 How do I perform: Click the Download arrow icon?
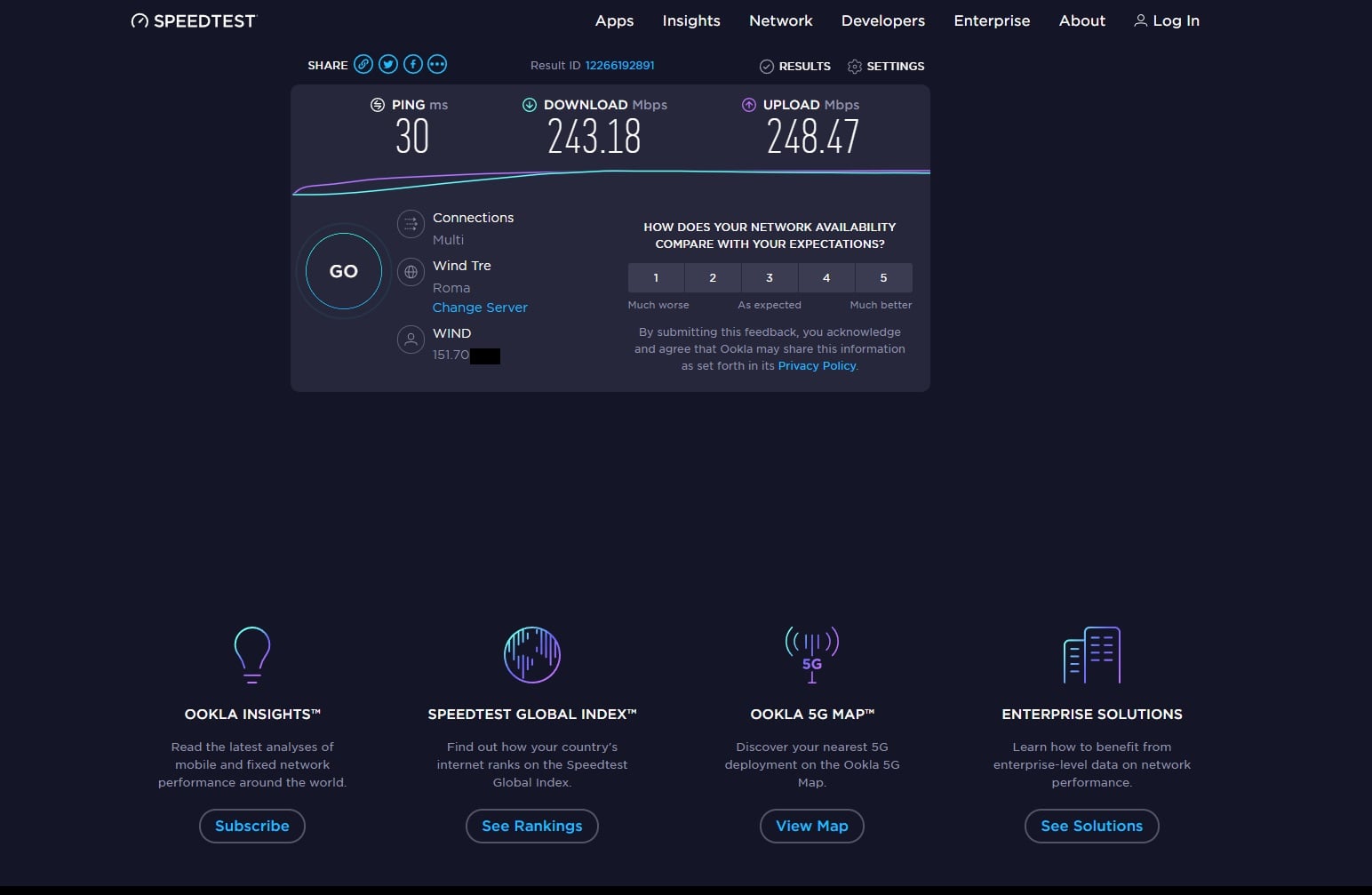(x=530, y=105)
